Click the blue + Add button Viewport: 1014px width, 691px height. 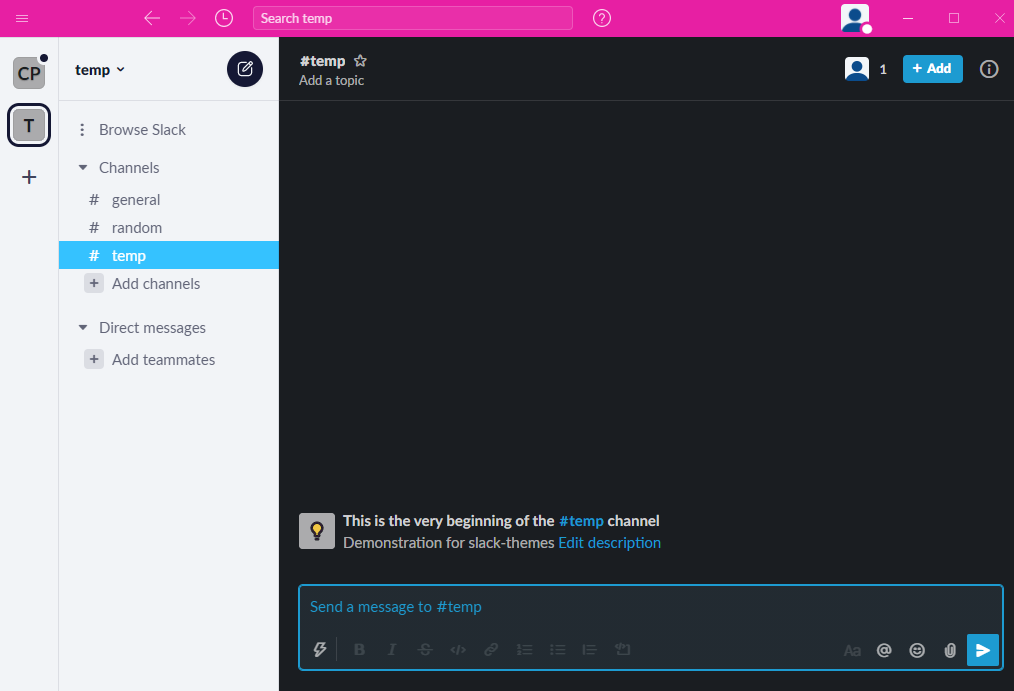pyautogui.click(x=933, y=69)
